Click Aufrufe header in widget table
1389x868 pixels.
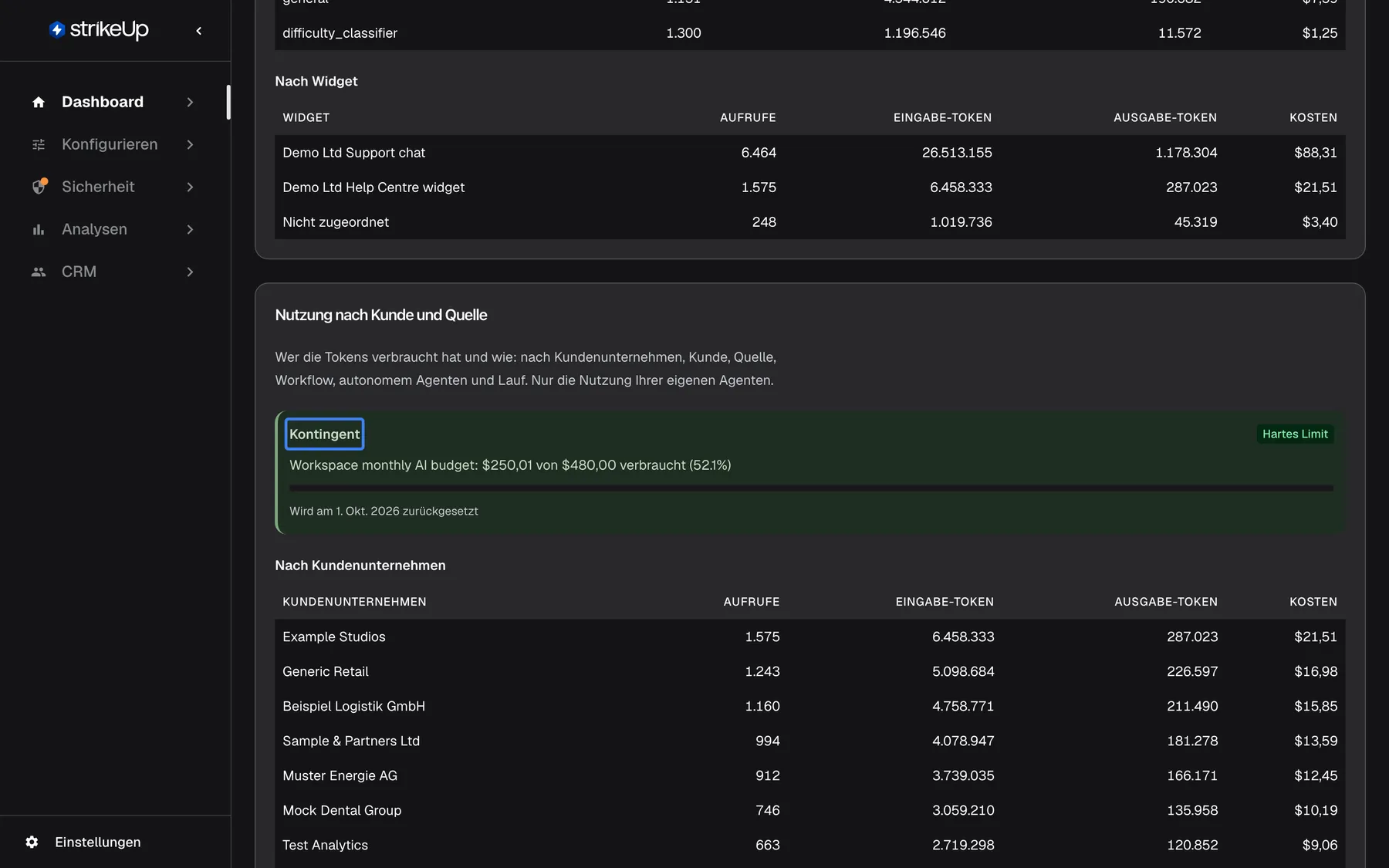pos(748,117)
